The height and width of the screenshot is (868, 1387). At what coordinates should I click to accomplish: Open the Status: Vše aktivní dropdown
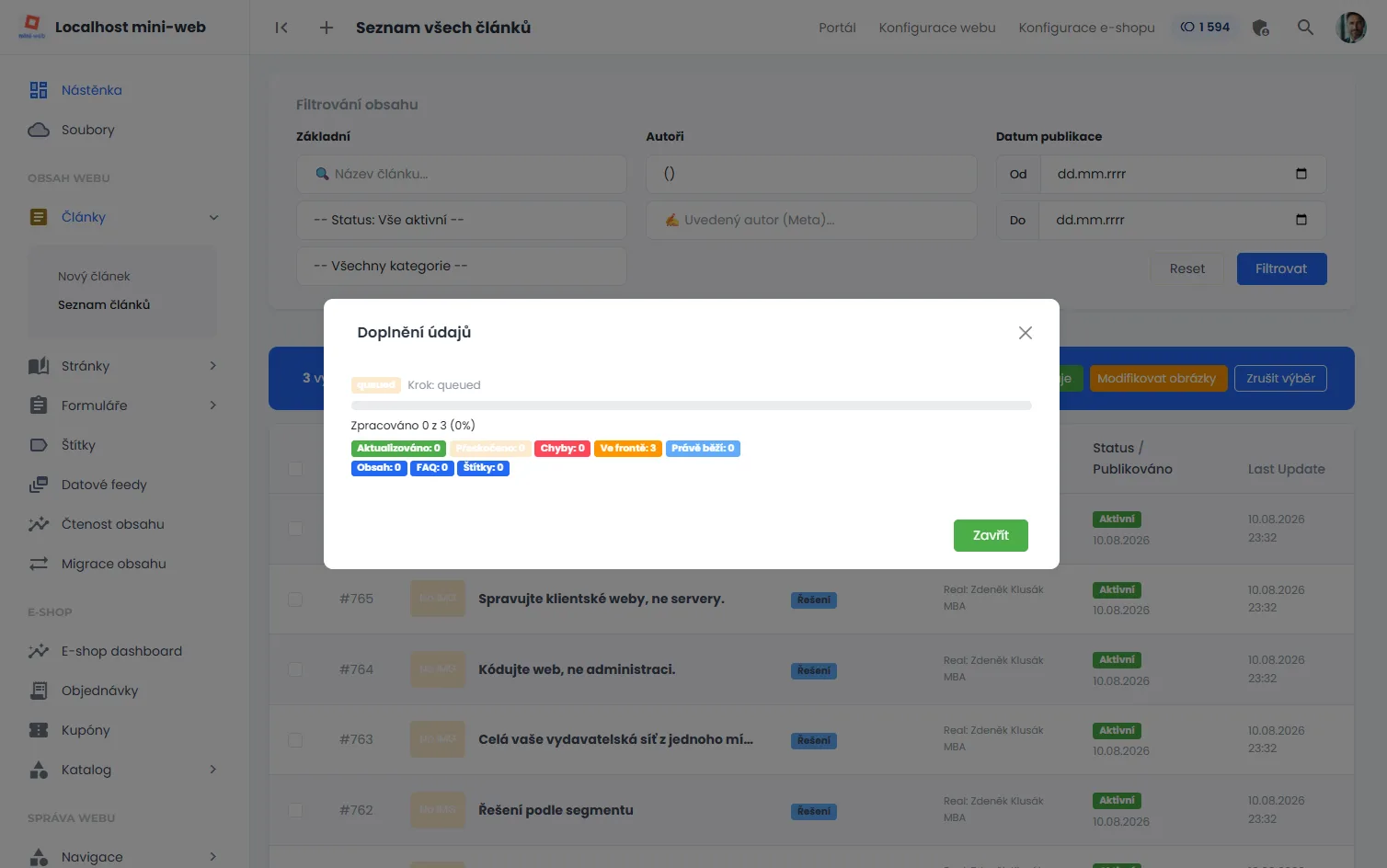(462, 220)
